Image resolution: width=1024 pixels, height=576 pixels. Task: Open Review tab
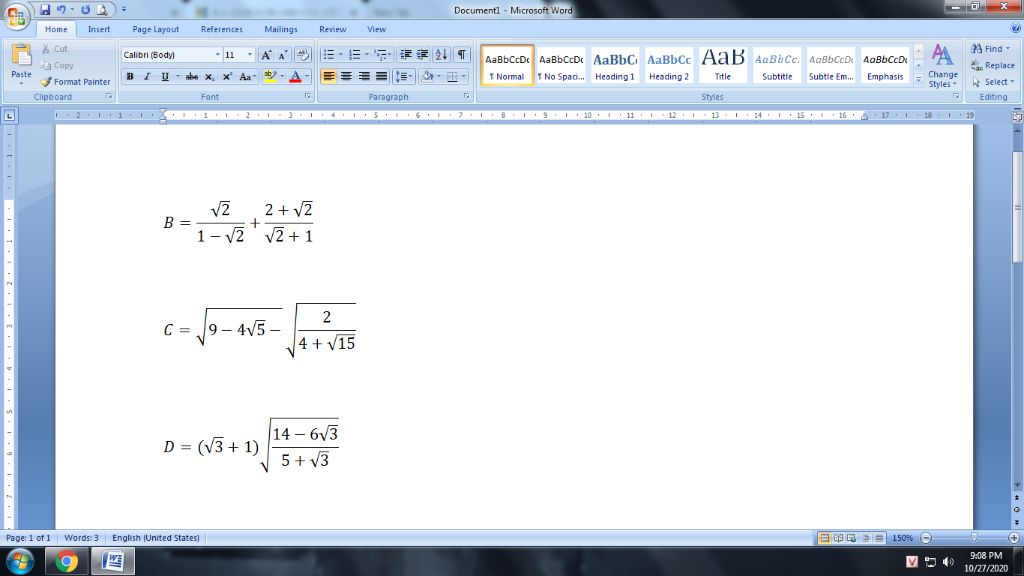(332, 29)
